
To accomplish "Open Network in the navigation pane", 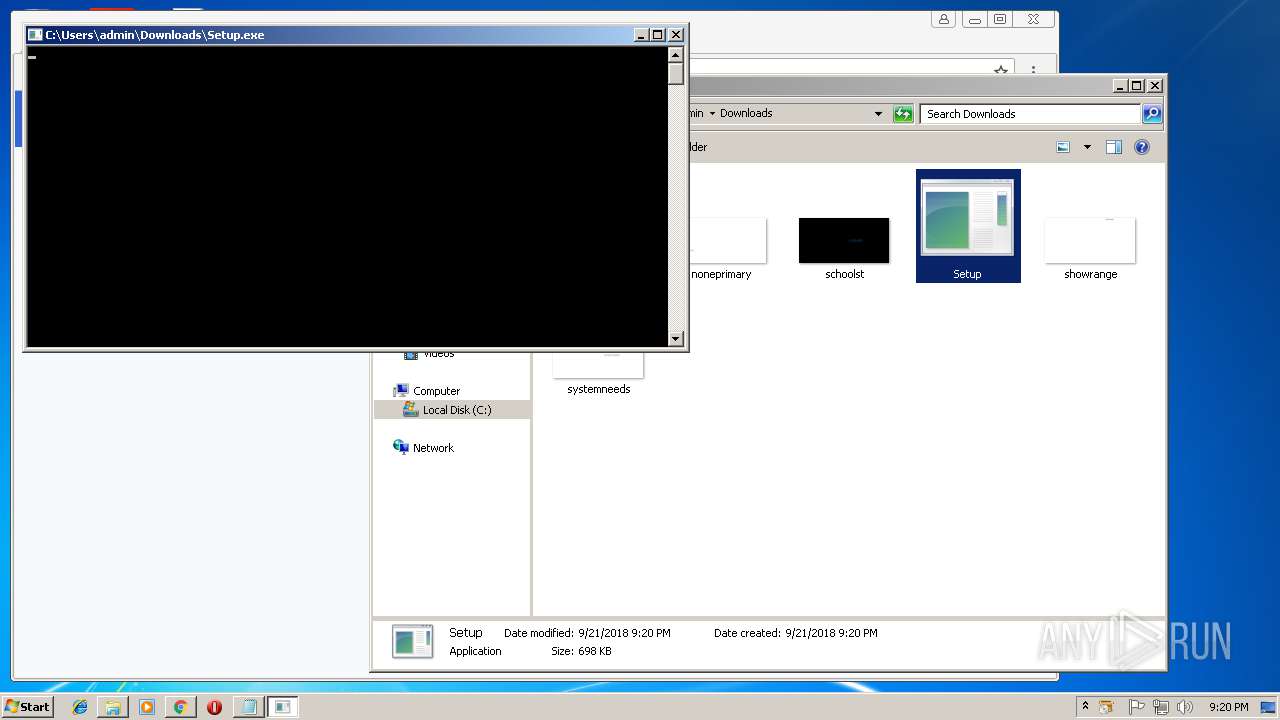I will click(433, 448).
